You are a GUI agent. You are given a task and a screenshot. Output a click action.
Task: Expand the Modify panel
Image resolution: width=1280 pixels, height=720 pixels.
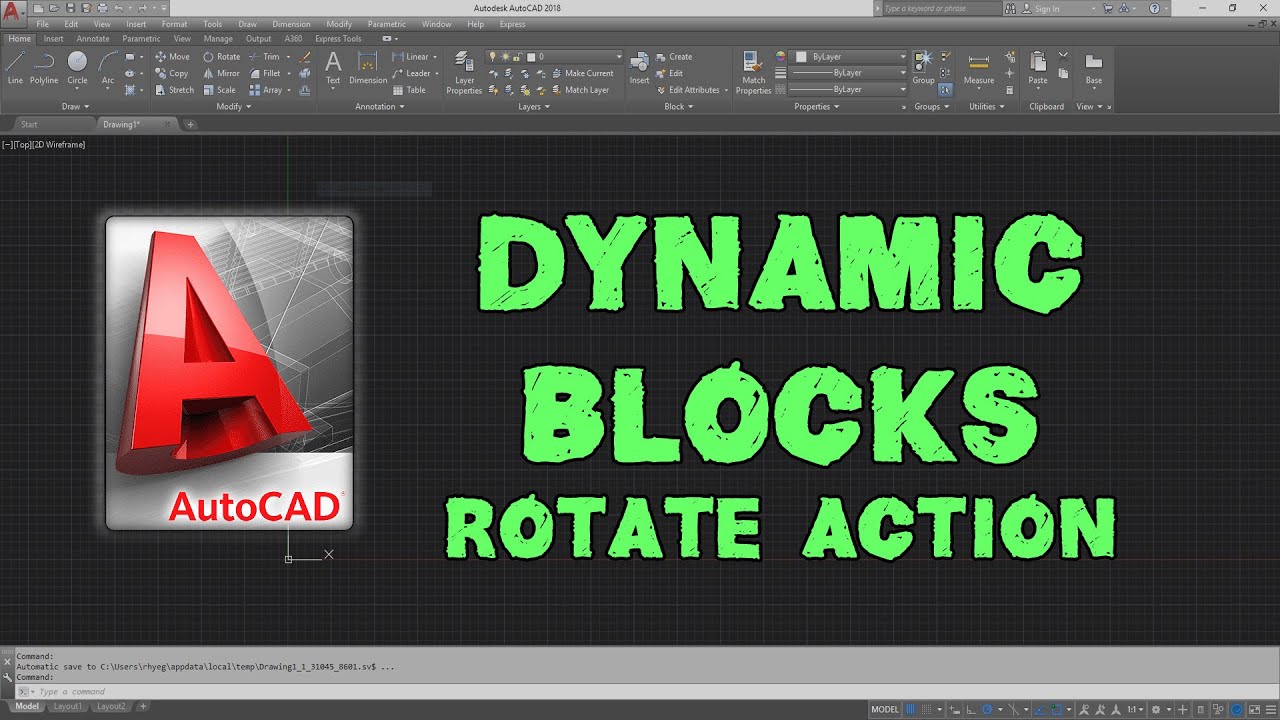coord(234,106)
